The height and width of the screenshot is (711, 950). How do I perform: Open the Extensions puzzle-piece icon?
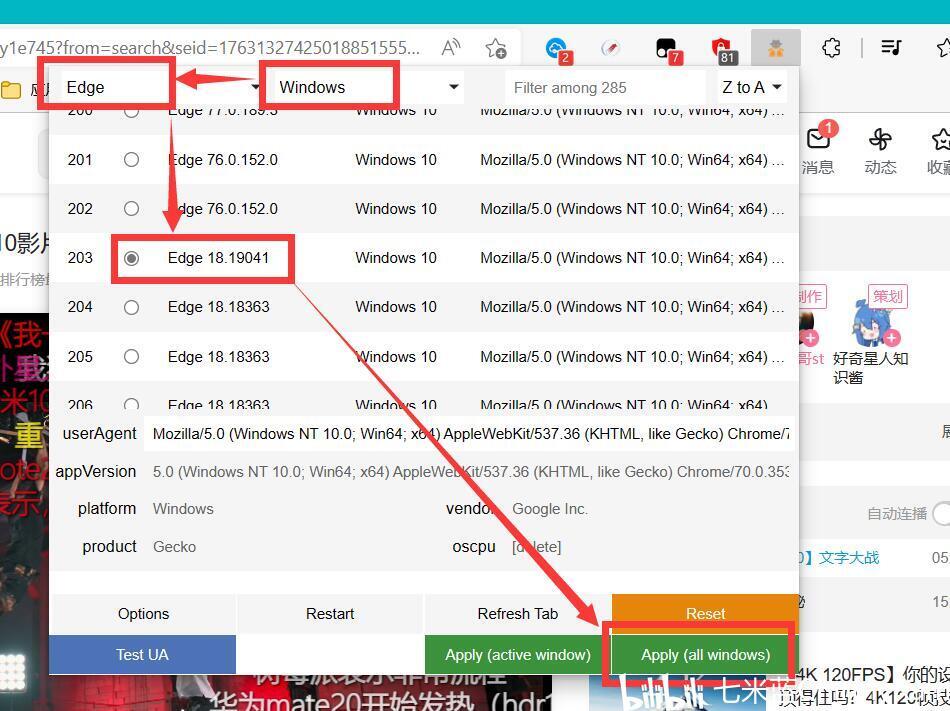point(831,47)
